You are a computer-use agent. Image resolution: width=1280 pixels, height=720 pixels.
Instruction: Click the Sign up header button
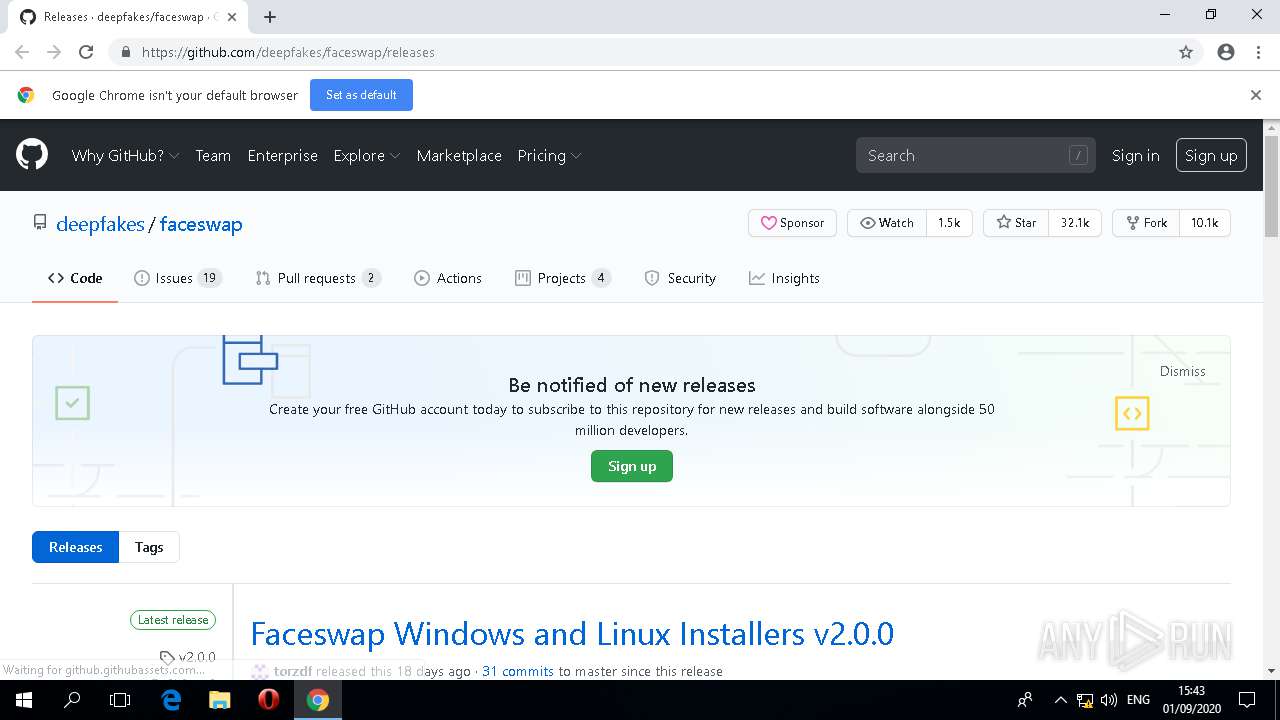pyautogui.click(x=1211, y=155)
